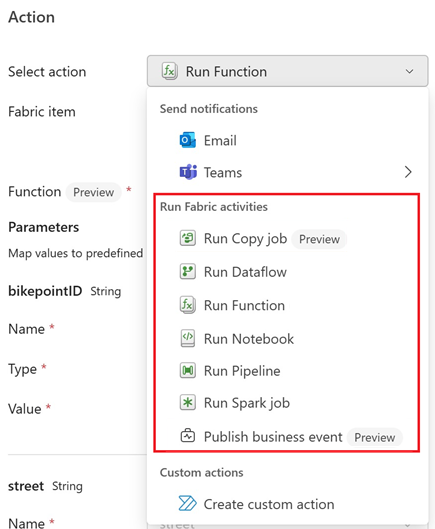Click the Send notifications heading
The height and width of the screenshot is (529, 435).
pos(209,109)
